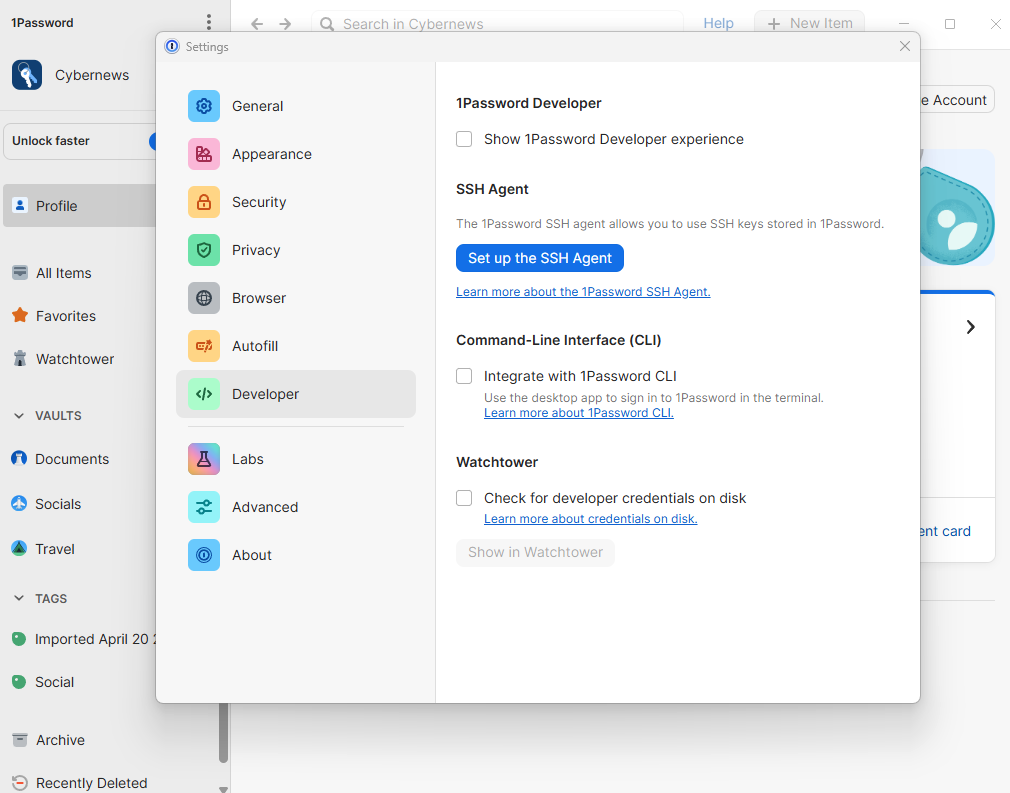Collapse the TAGS section
This screenshot has height=793, width=1010.
pos(19,598)
